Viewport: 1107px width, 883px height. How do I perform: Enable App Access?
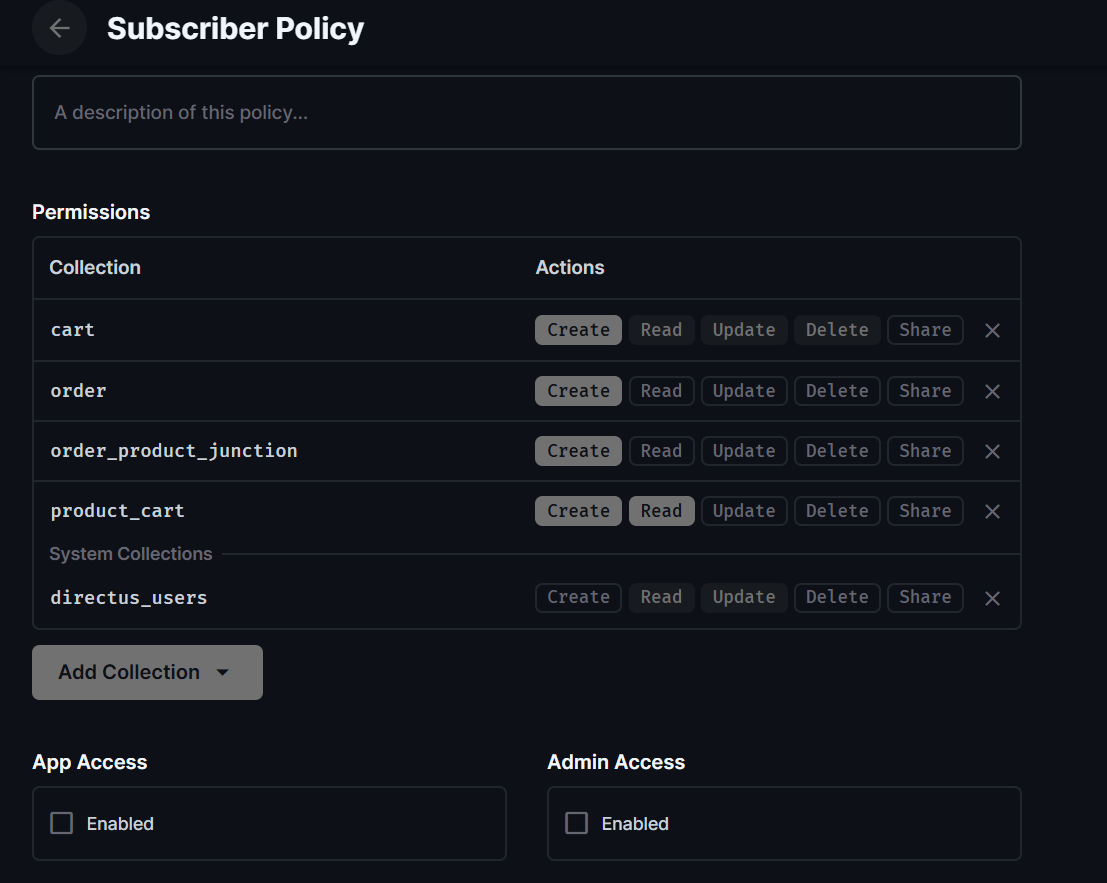pyautogui.click(x=61, y=823)
